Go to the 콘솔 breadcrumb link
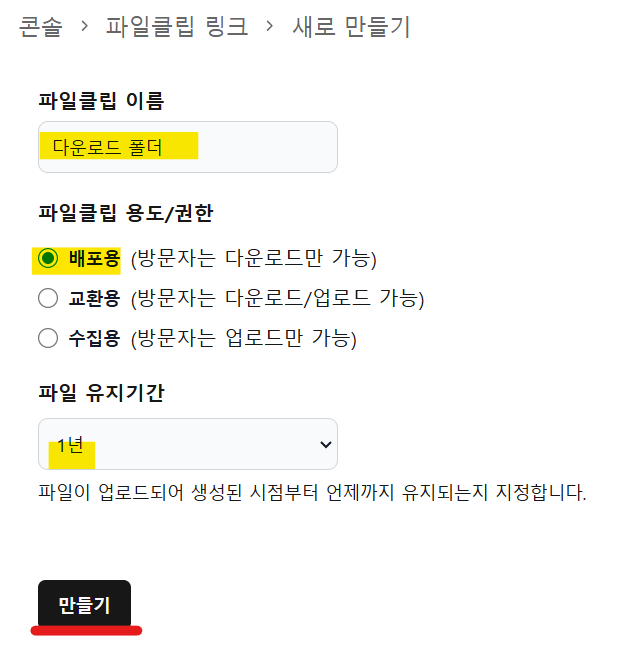636x655 pixels. [x=40, y=27]
